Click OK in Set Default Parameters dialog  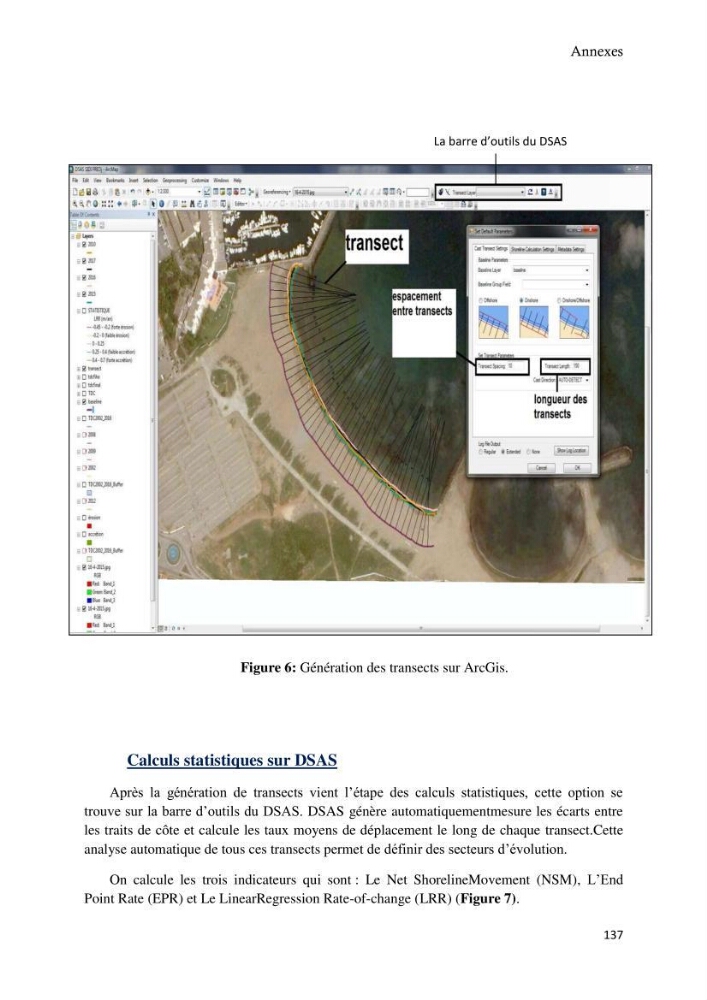click(x=577, y=467)
